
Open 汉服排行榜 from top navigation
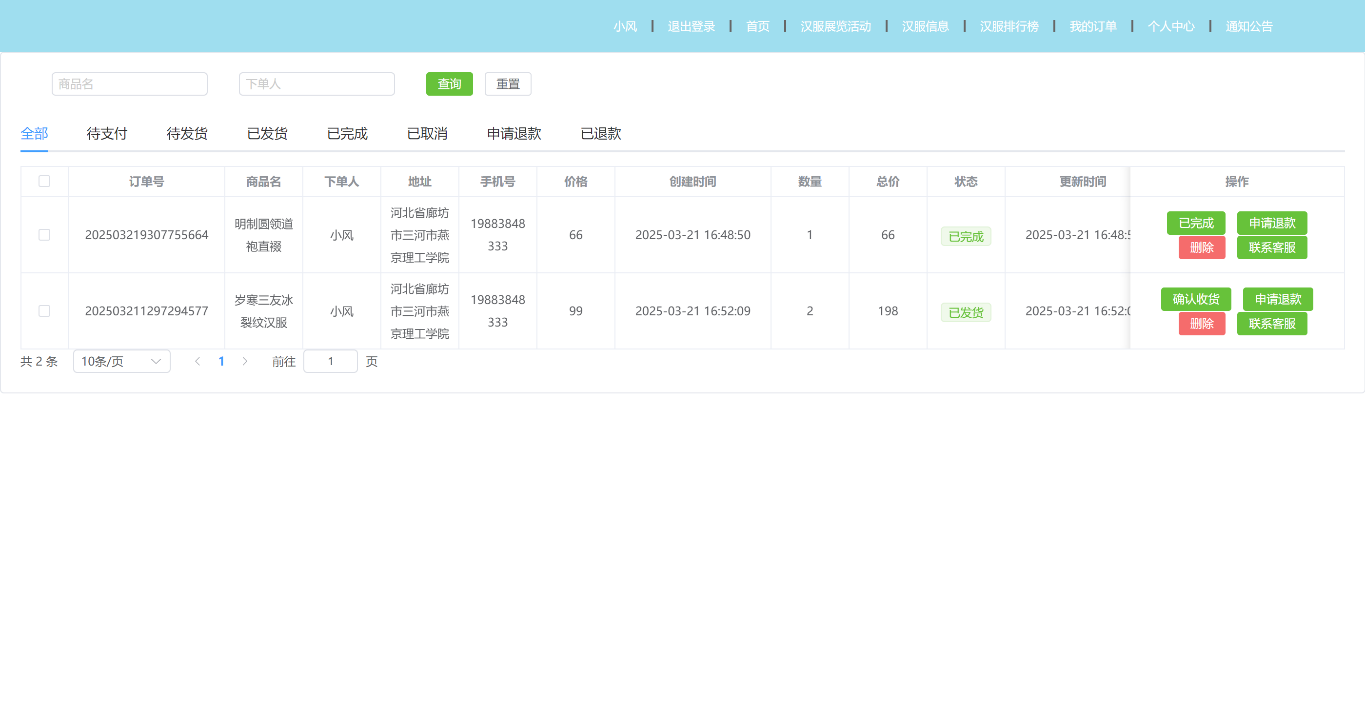coord(1010,26)
